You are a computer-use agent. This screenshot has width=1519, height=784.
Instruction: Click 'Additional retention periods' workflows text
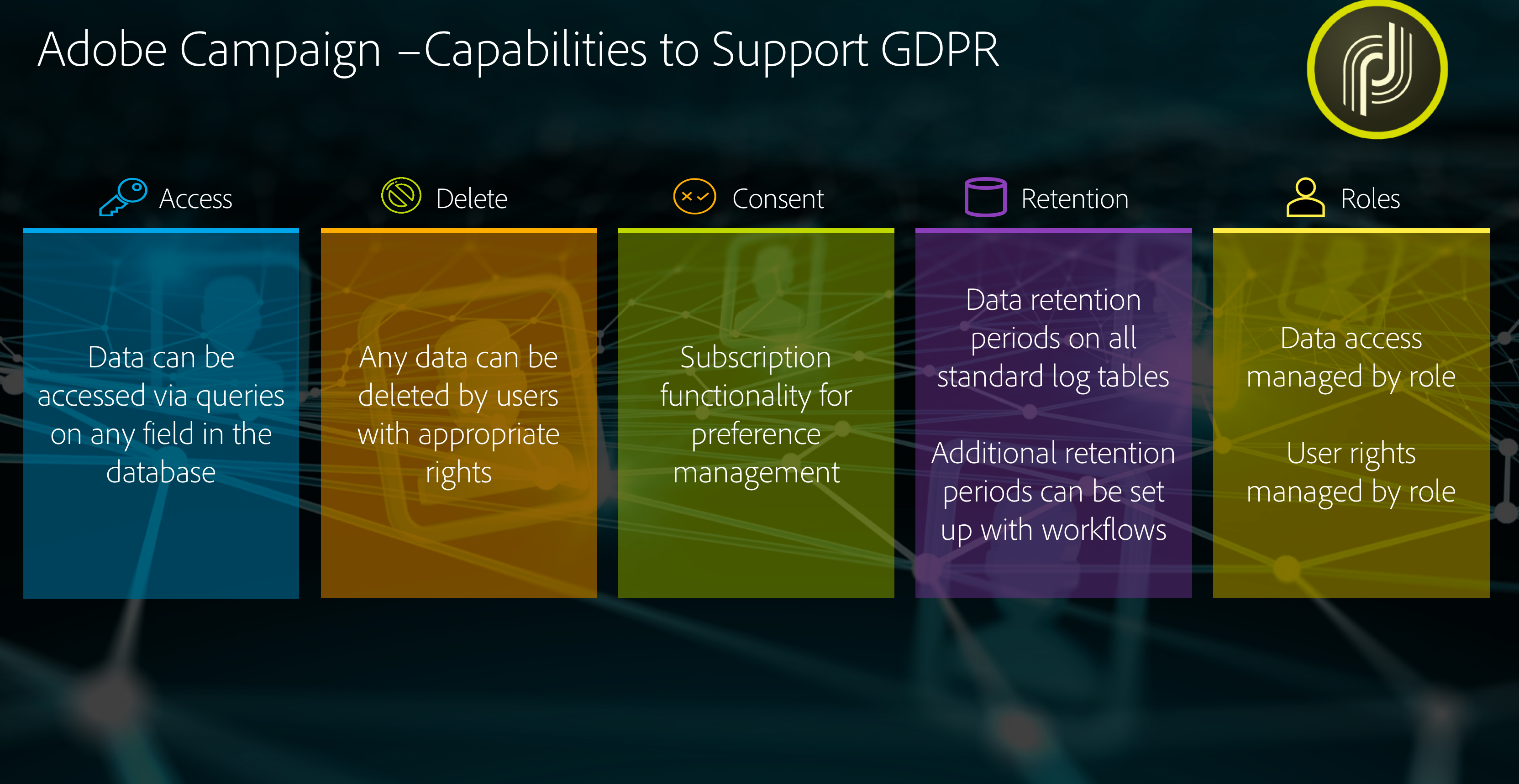[1053, 491]
